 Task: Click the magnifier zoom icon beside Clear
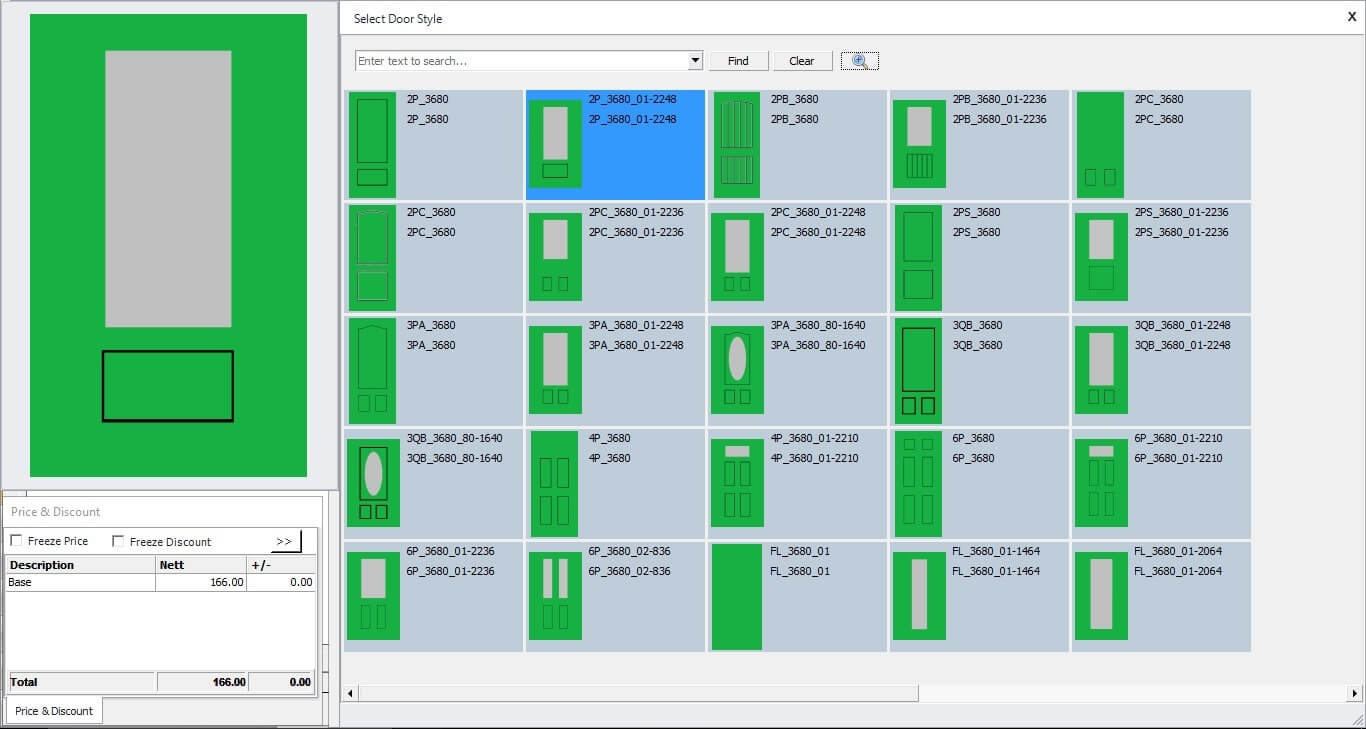tap(859, 61)
